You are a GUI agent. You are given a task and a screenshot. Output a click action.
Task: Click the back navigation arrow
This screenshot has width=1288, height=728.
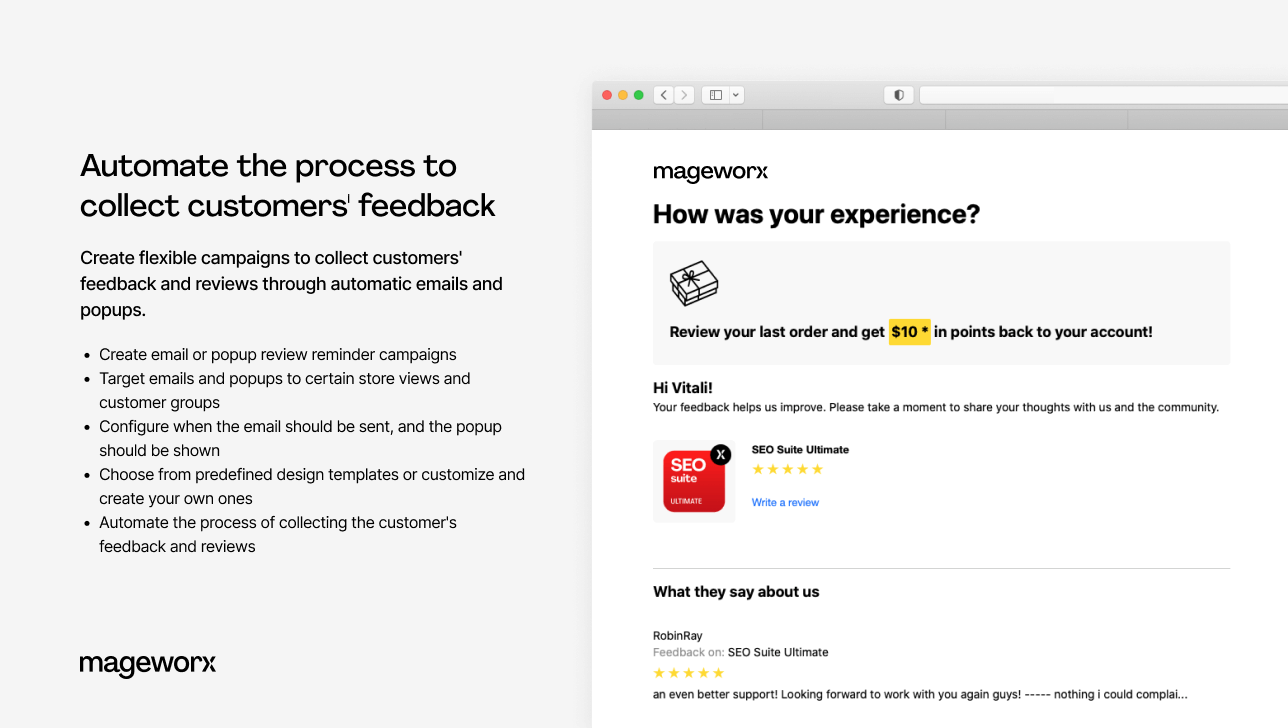(x=663, y=94)
